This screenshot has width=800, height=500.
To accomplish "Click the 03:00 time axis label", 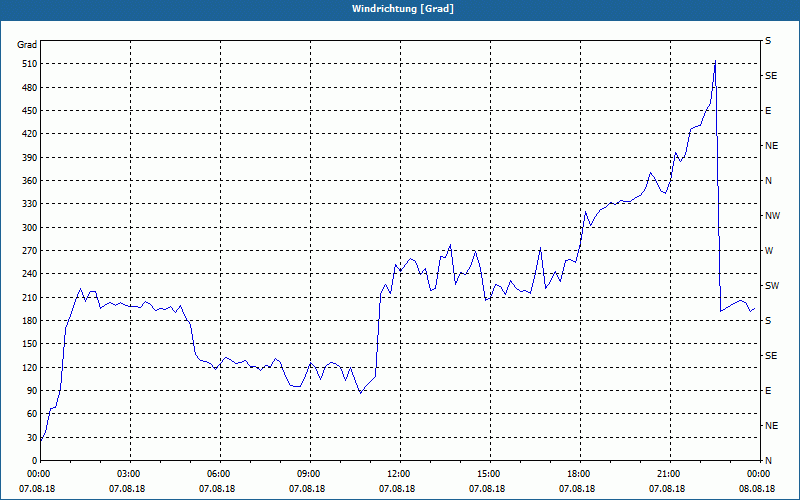I will [x=130, y=474].
